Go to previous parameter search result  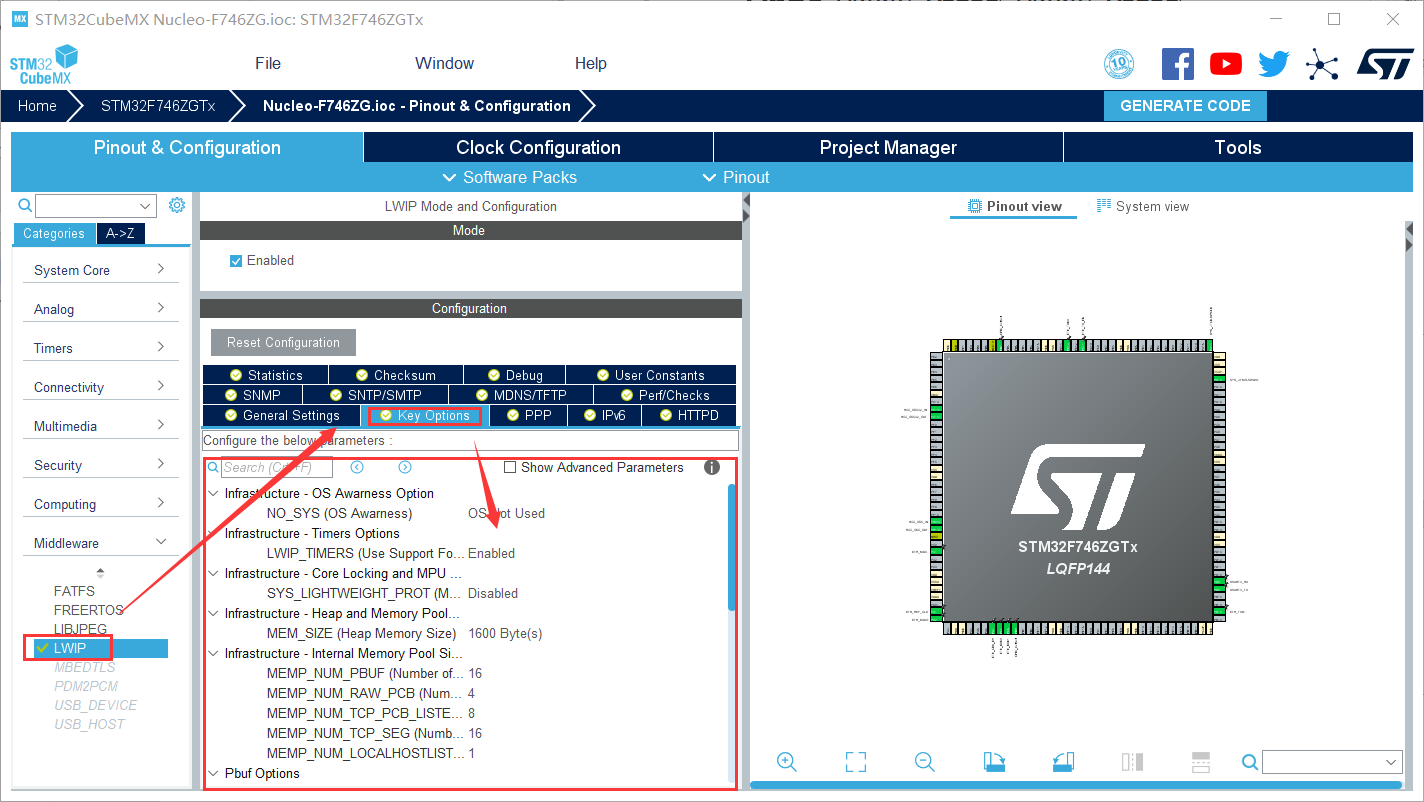tap(357, 467)
